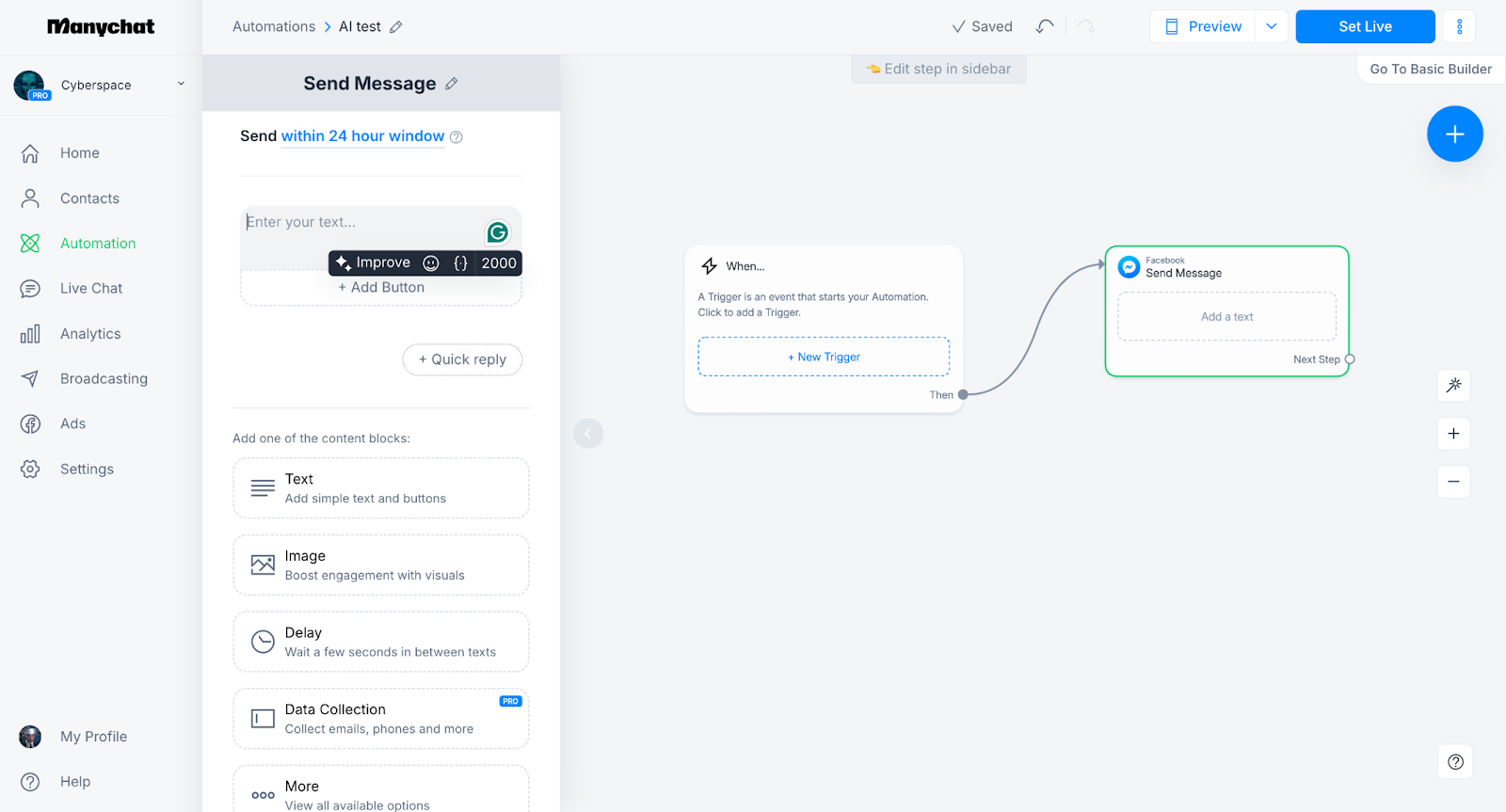Click the Set Live button

[x=1364, y=26]
